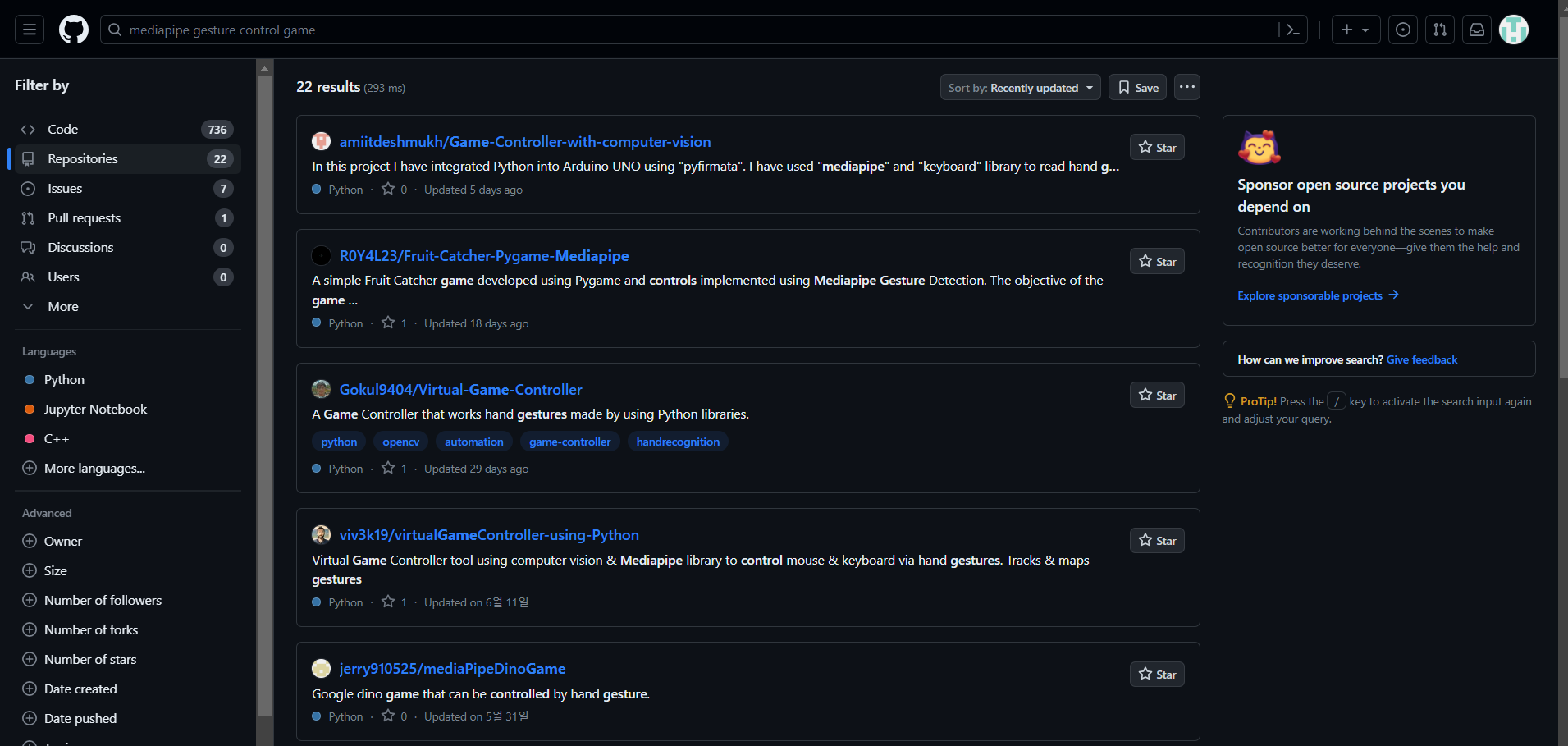
Task: Open the Sort by Recently updated dropdown
Action: coord(1020,88)
